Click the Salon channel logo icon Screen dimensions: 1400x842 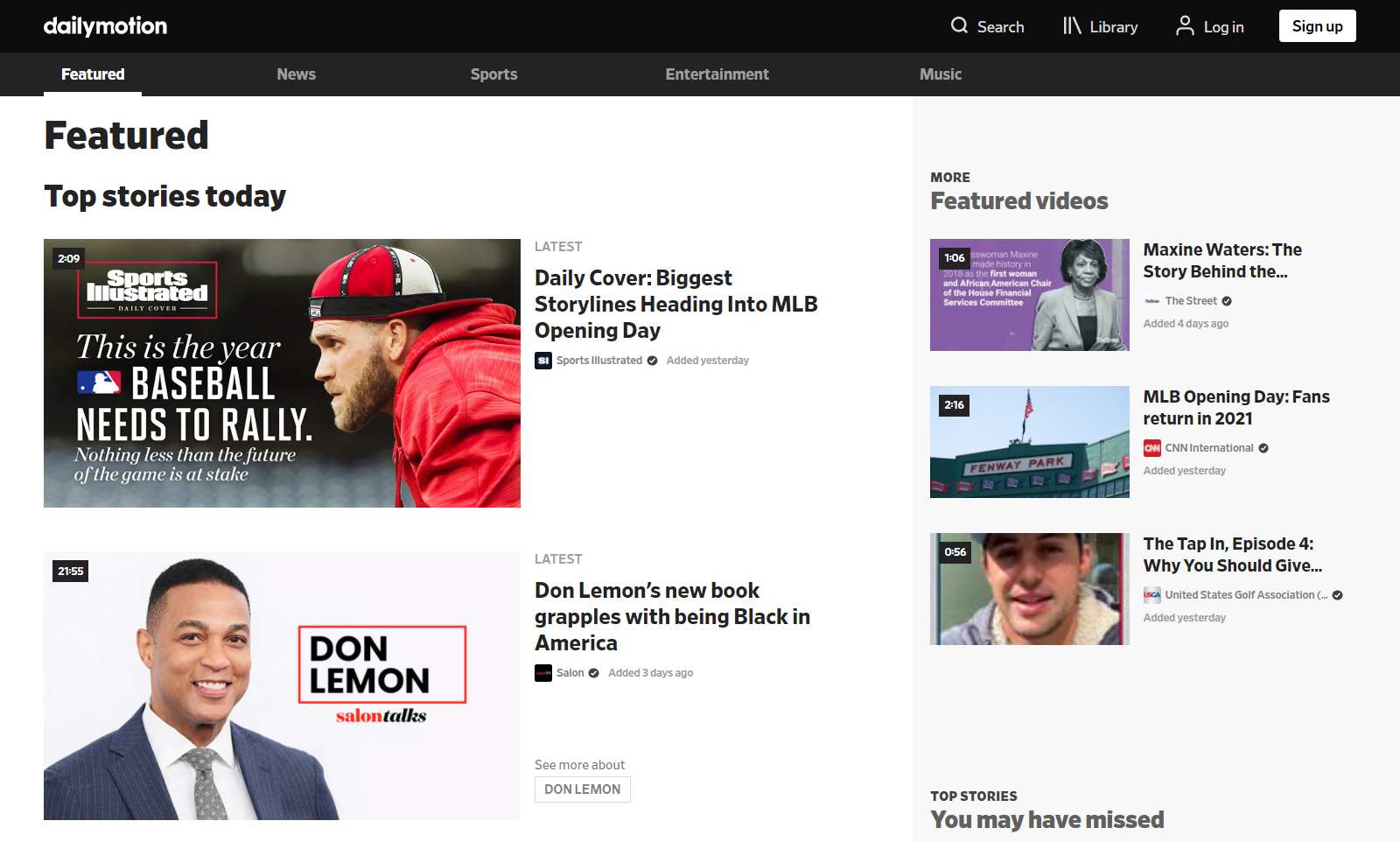[x=543, y=673]
